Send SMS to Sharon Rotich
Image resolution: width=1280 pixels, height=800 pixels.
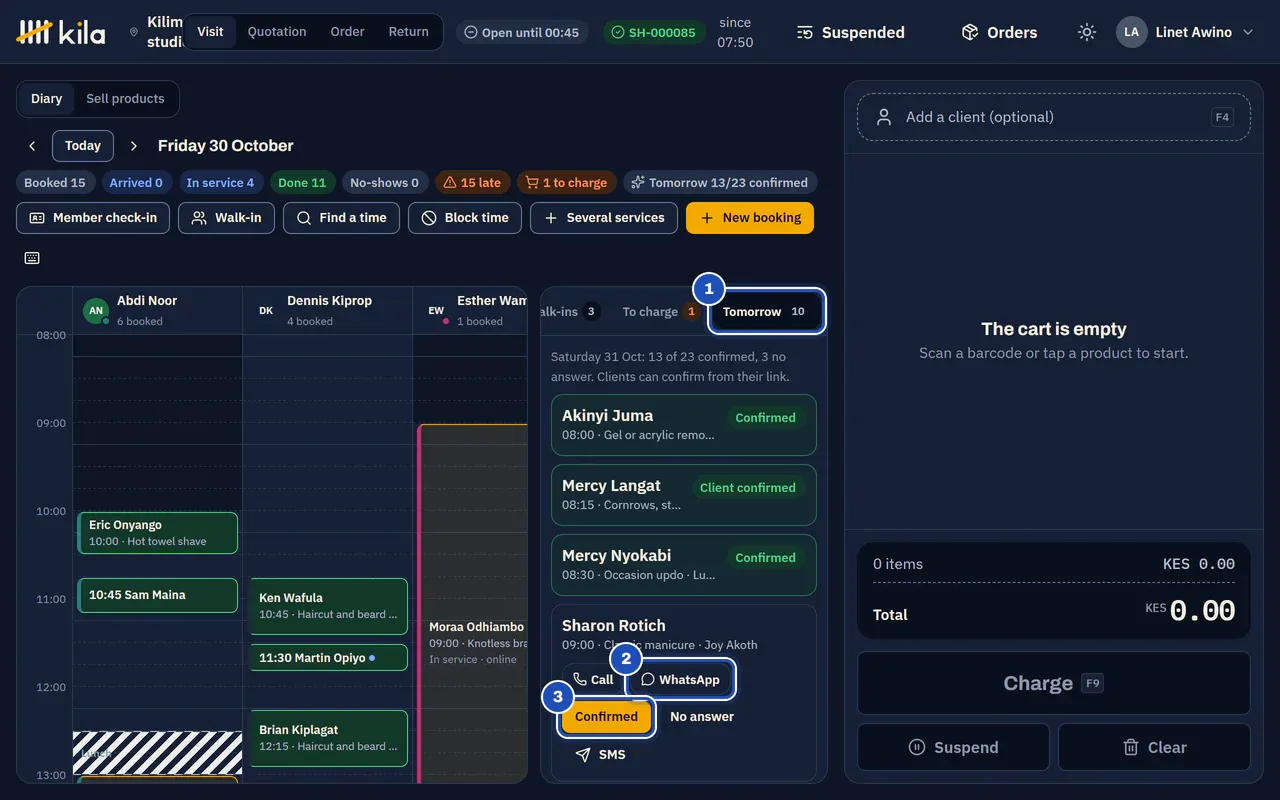tap(600, 755)
